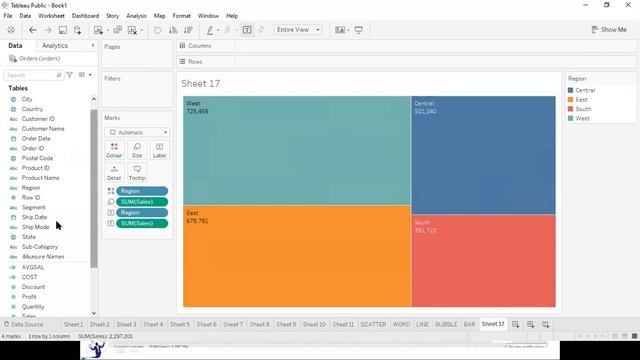Image resolution: width=640 pixels, height=360 pixels.
Task: Open the Dashboard menu
Action: coord(85,16)
